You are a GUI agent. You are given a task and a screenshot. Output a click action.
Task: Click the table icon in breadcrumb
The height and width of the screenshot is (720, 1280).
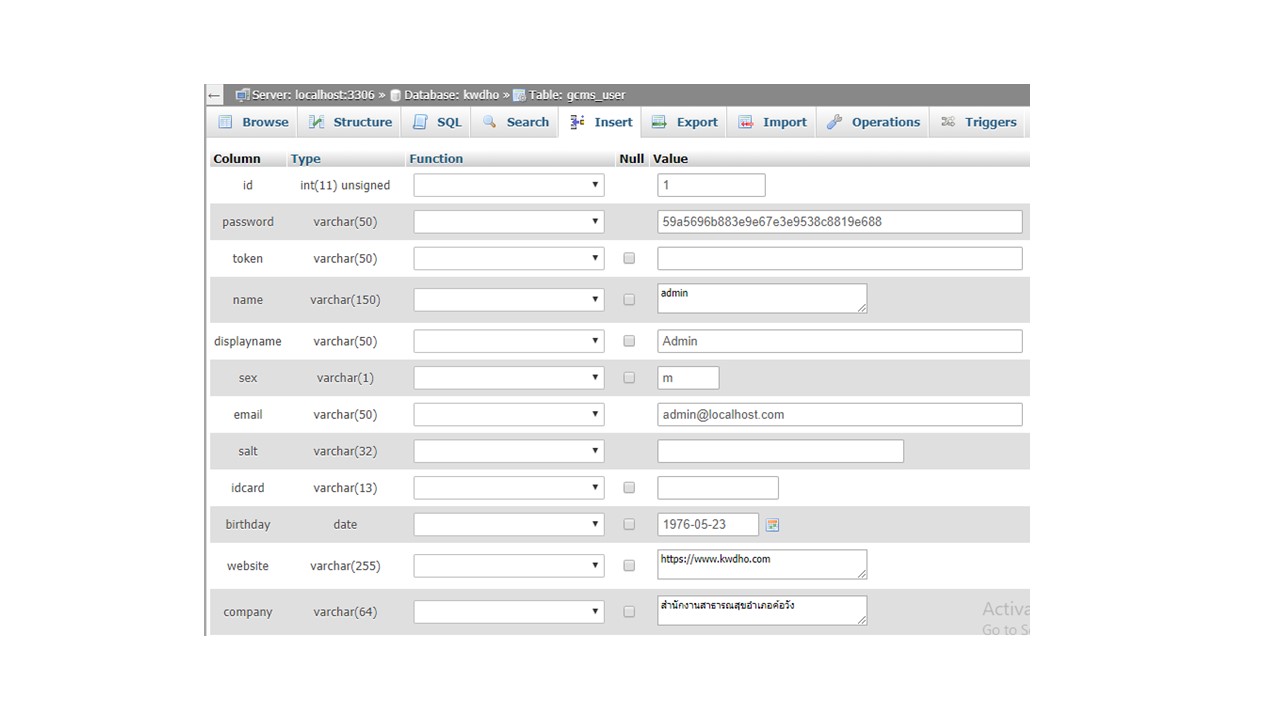519,95
